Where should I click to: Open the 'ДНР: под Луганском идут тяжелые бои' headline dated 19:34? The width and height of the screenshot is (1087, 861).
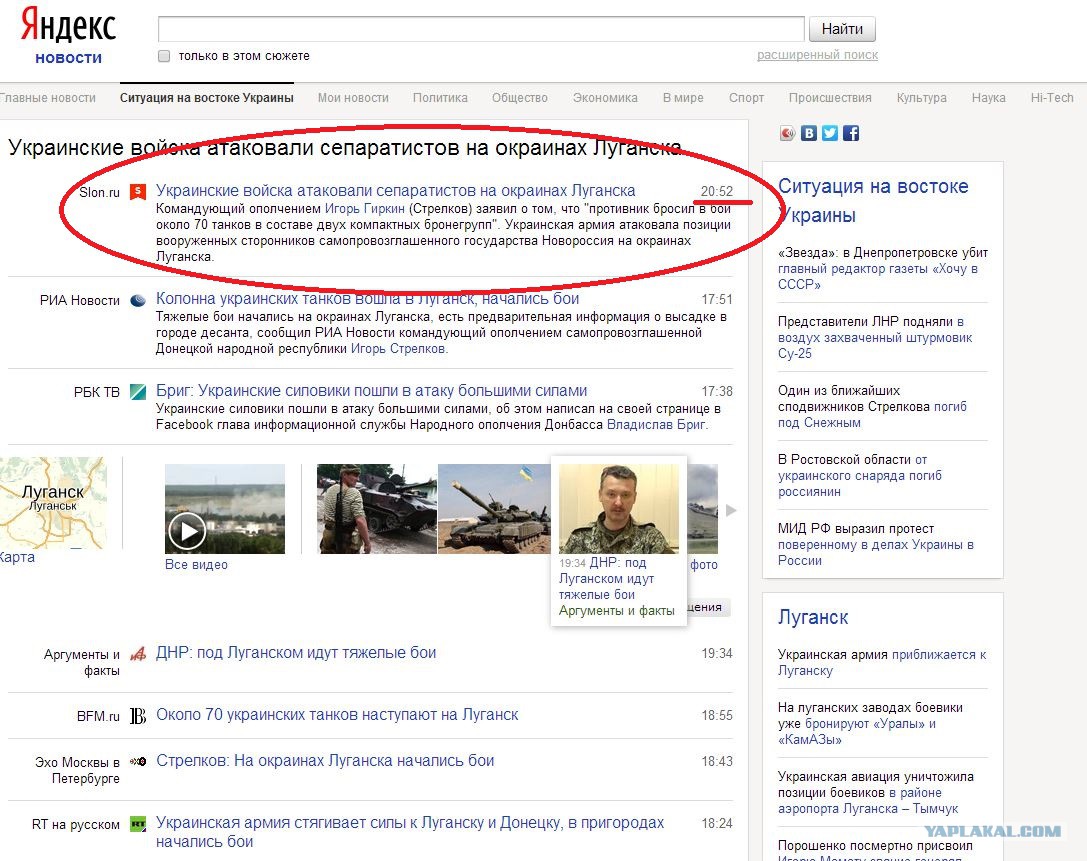point(296,653)
